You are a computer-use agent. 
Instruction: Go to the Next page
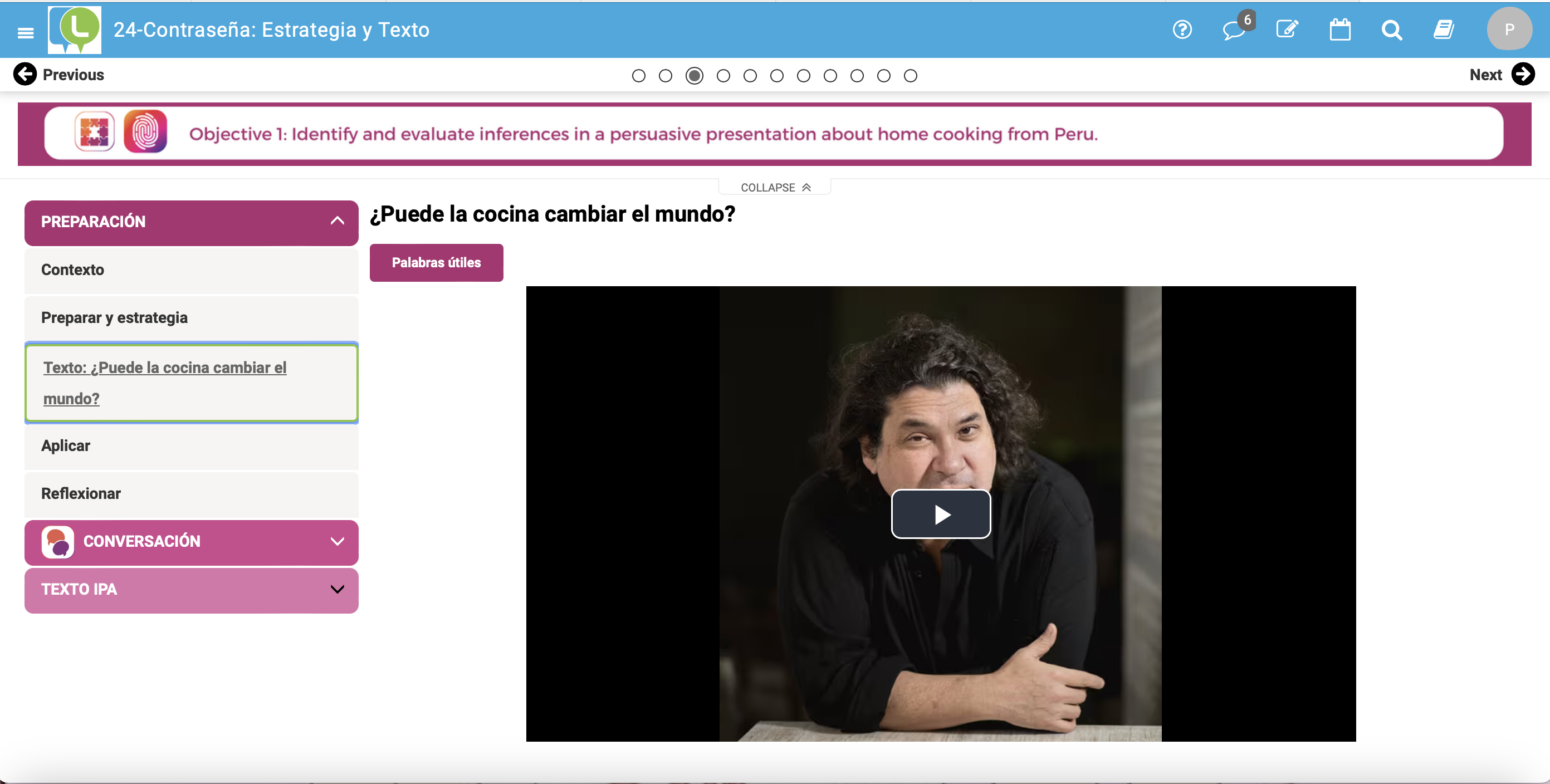pyautogui.click(x=1501, y=75)
